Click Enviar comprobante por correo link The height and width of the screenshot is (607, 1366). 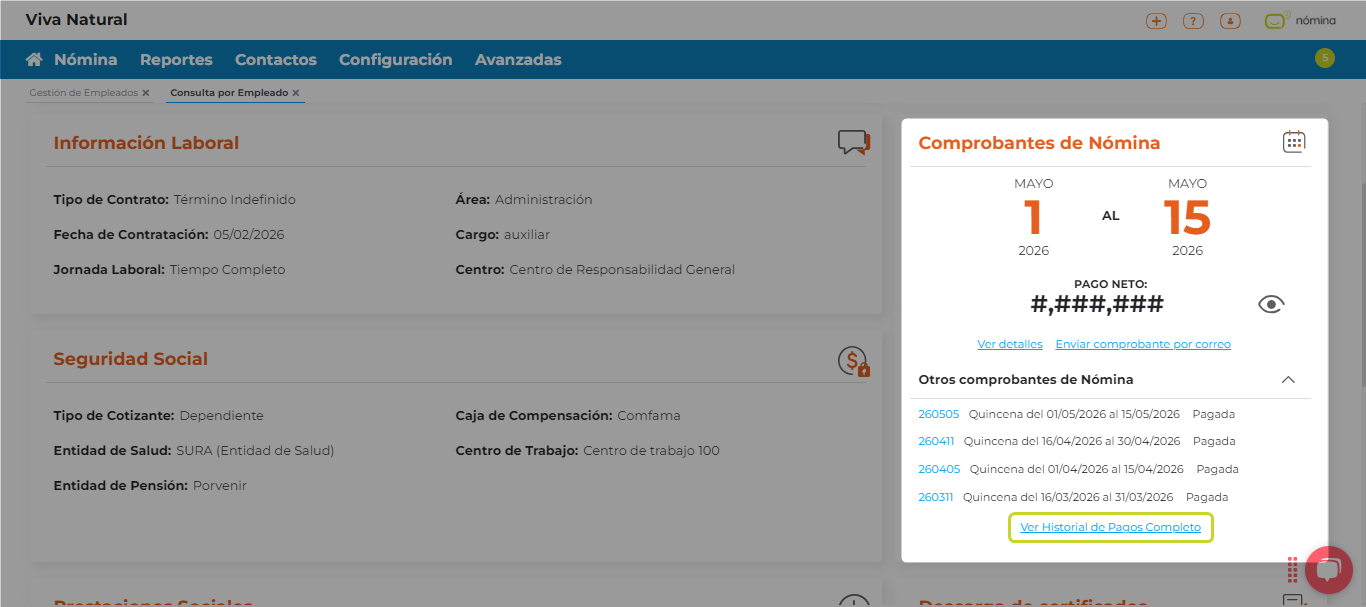[x=1142, y=344]
